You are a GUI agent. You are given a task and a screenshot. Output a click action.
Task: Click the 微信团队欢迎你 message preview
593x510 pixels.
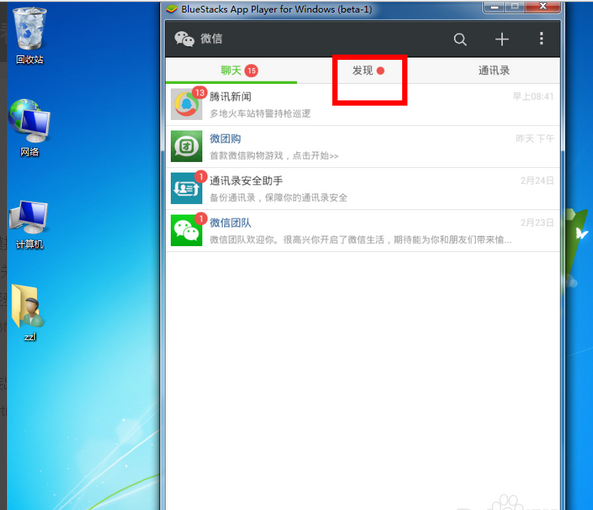tap(360, 239)
